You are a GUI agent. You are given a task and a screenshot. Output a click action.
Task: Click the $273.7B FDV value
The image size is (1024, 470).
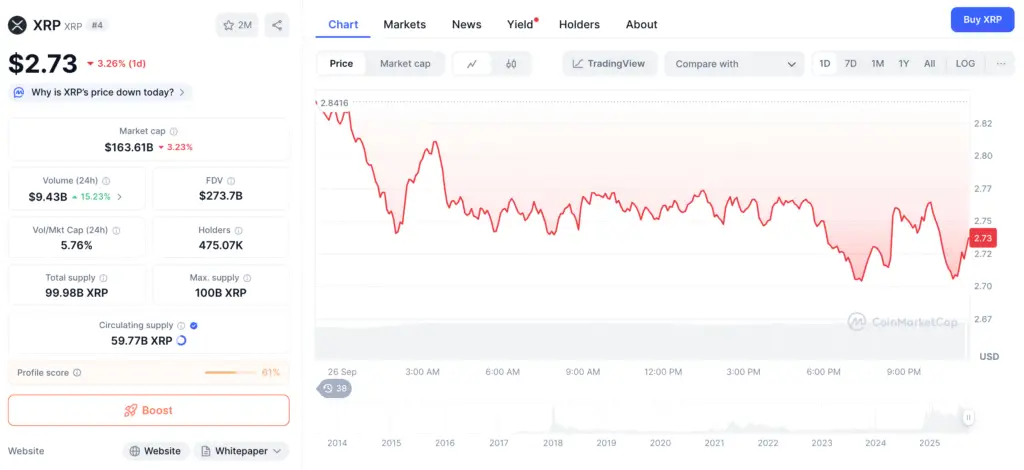(221, 196)
